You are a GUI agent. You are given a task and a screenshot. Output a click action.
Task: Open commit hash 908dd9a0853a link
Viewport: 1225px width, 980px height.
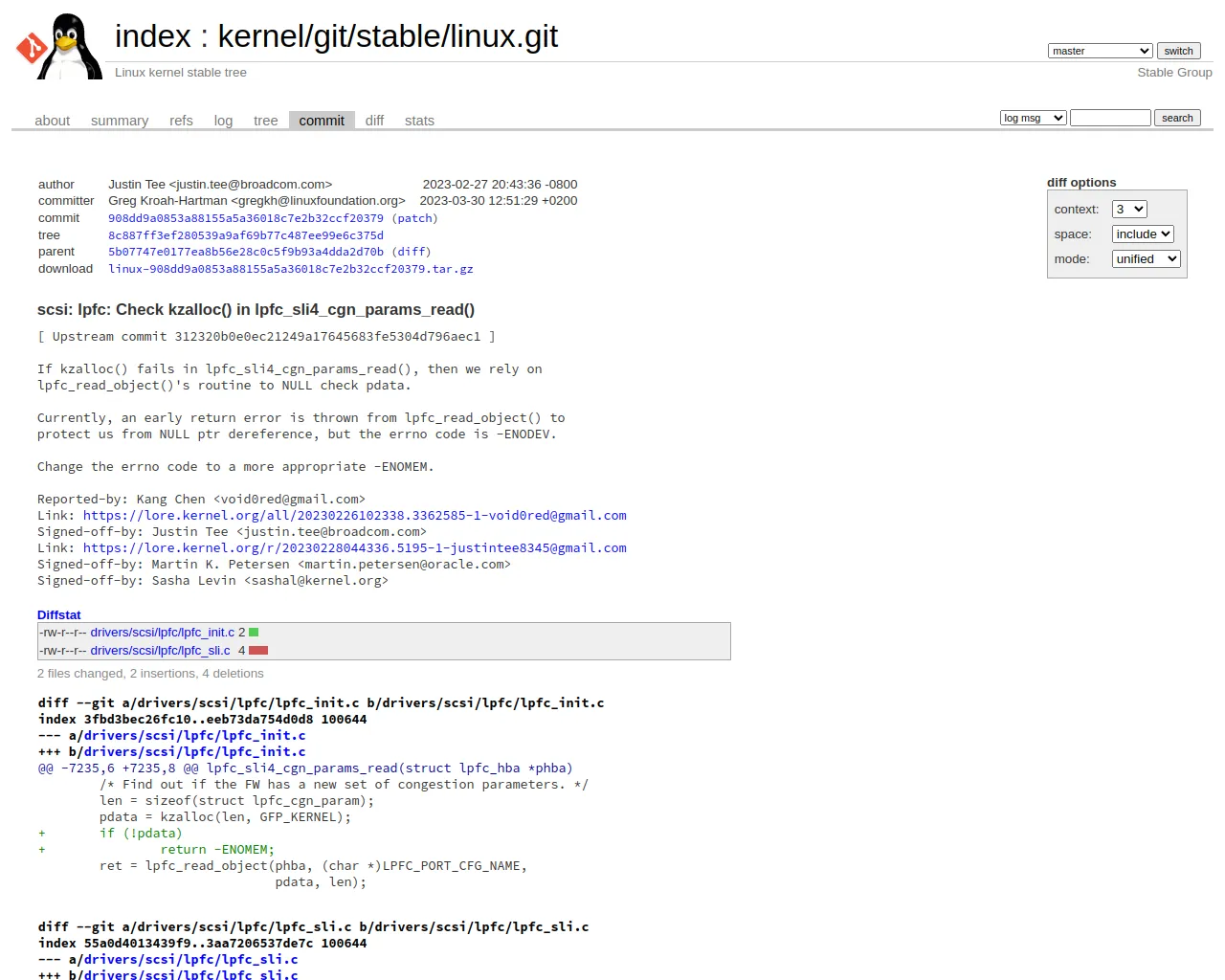246,218
